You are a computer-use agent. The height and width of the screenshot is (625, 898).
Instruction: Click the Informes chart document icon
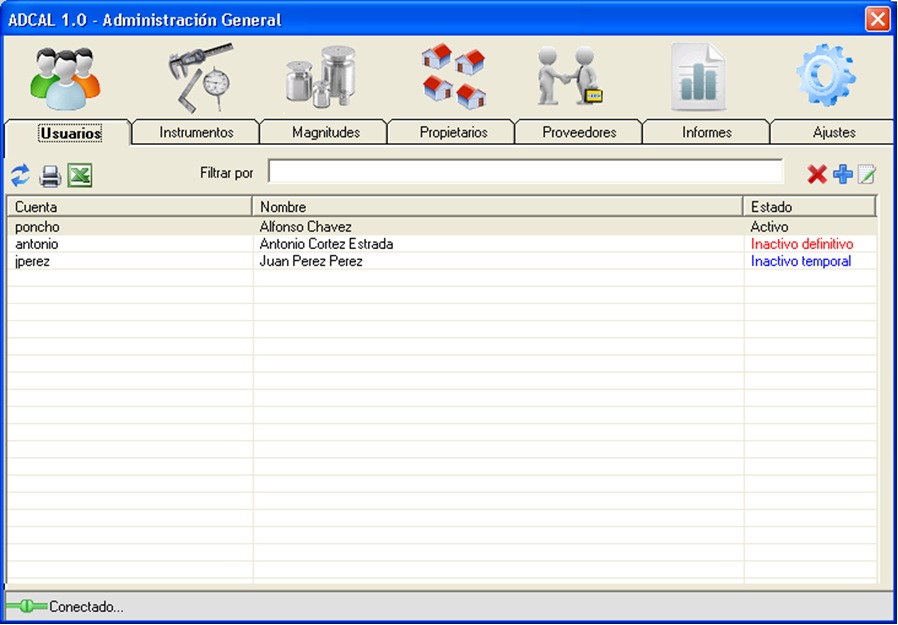click(x=698, y=78)
